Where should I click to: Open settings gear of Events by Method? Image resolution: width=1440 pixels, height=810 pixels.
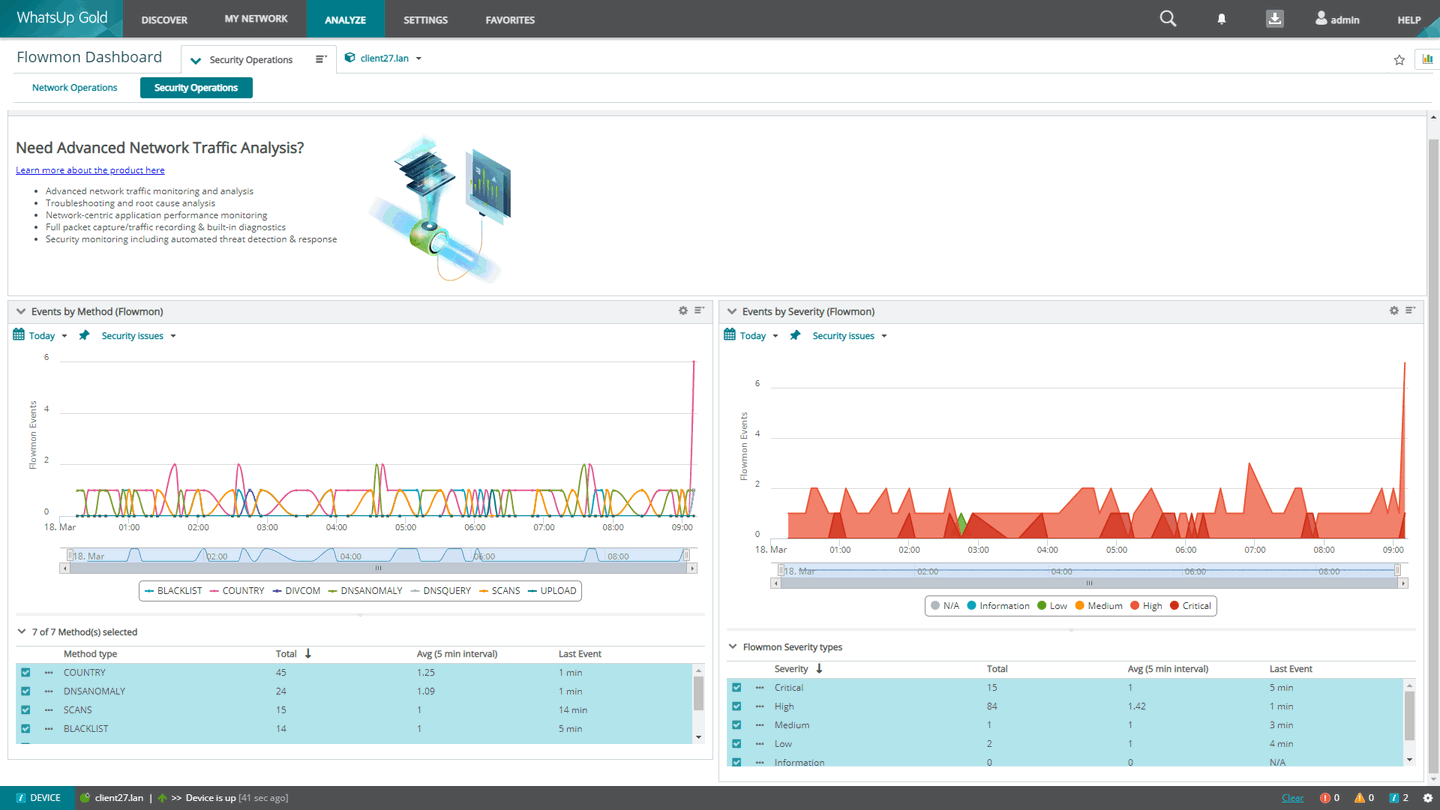pos(683,311)
